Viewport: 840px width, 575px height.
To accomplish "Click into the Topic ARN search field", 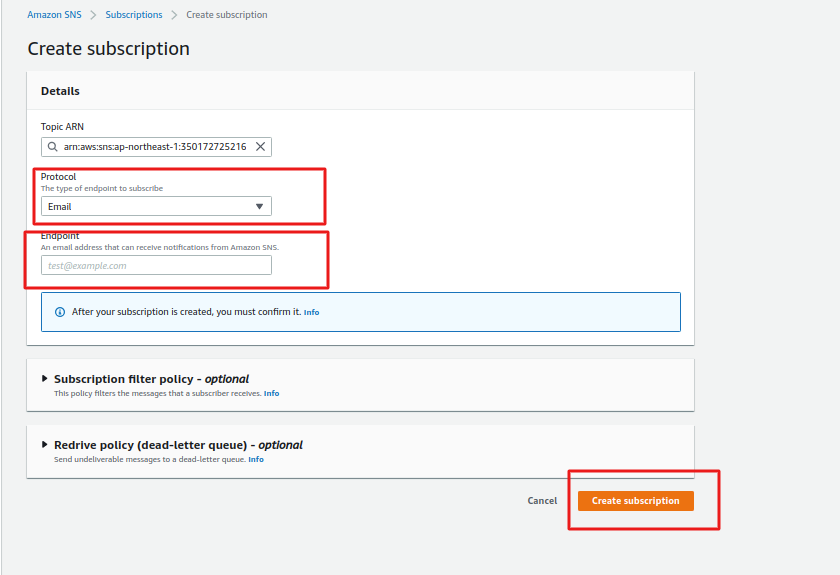I will point(154,147).
